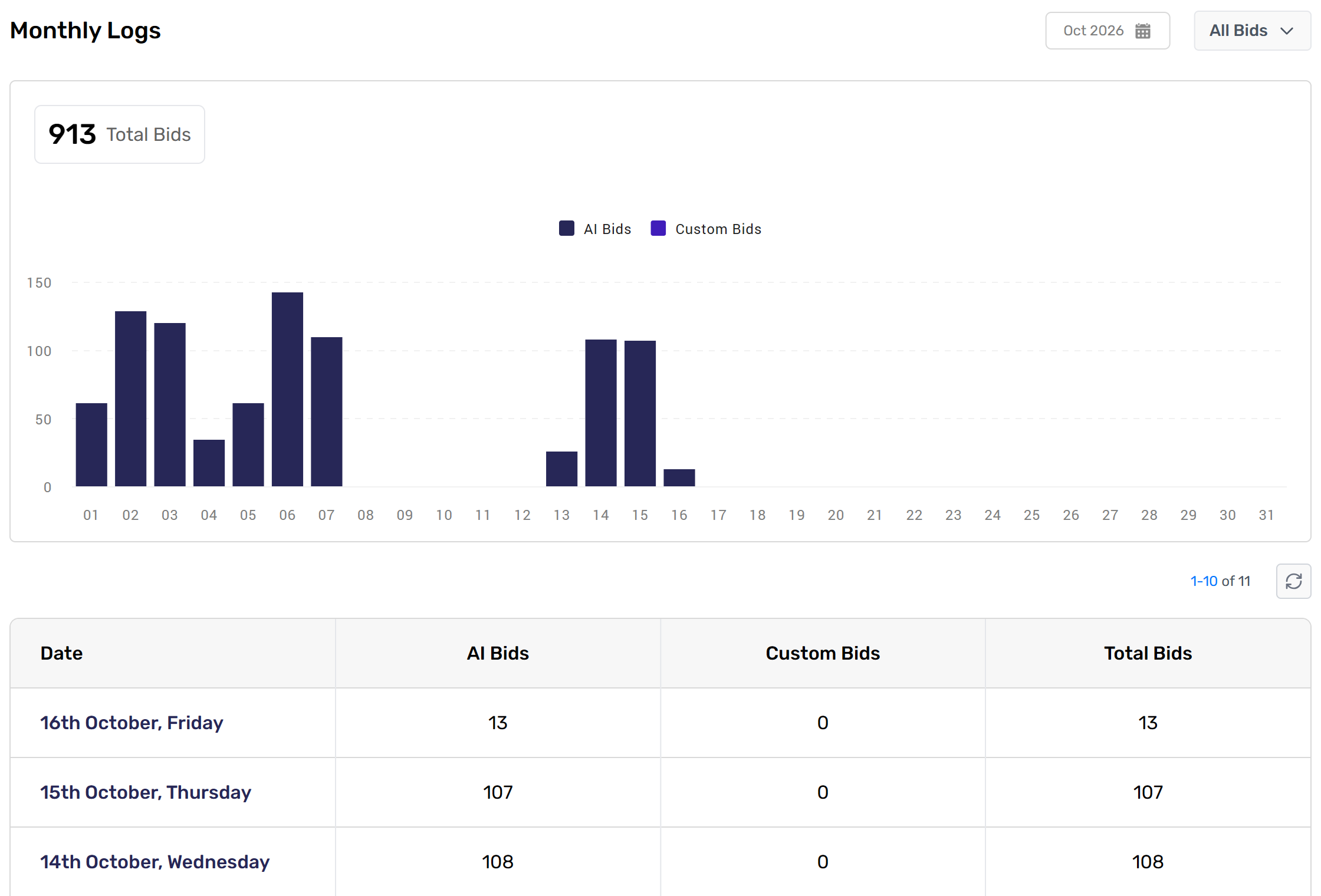Click the 913 Total Bids summary card
The height and width of the screenshot is (896, 1321).
coord(120,134)
